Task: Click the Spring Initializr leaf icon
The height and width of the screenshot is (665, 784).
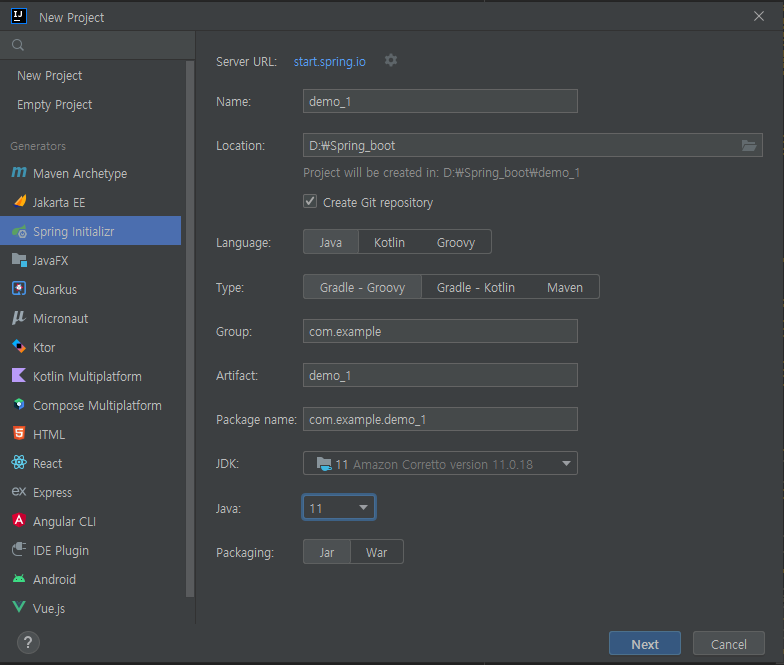Action: tap(20, 232)
